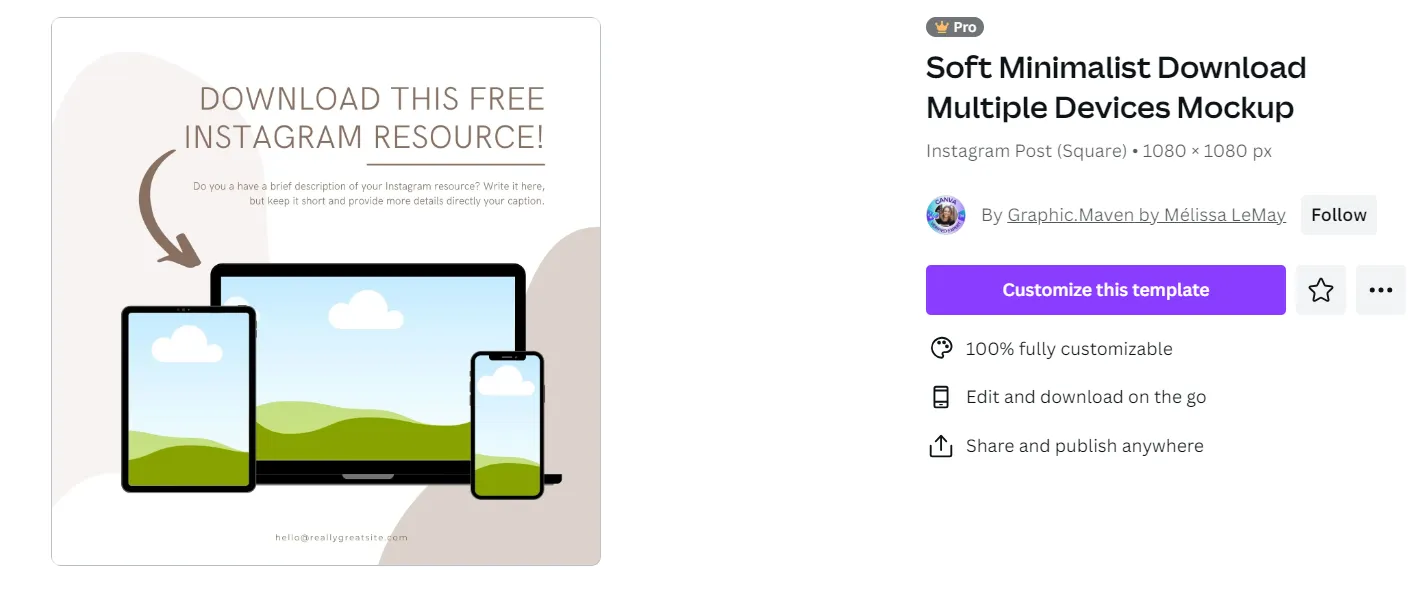Image resolution: width=1427 pixels, height=598 pixels.
Task: Click the smartphone mockup in the preview
Action: point(507,425)
